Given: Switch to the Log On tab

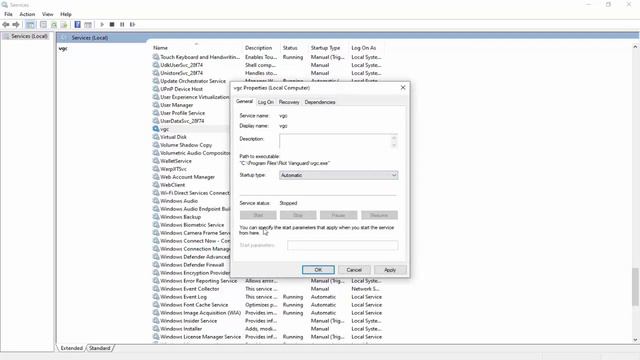Looking at the screenshot, I should pos(266,102).
